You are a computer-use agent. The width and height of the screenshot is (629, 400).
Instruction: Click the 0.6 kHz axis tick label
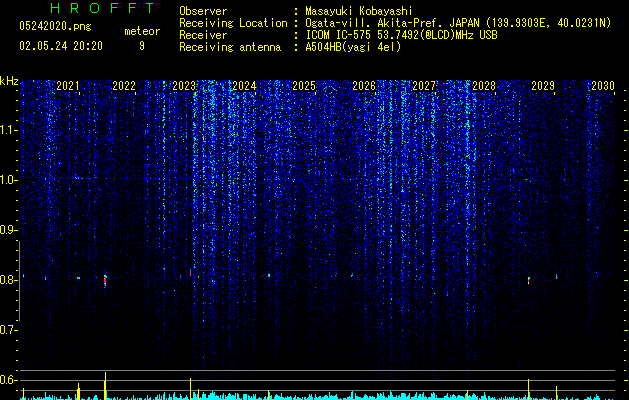click(x=7, y=380)
